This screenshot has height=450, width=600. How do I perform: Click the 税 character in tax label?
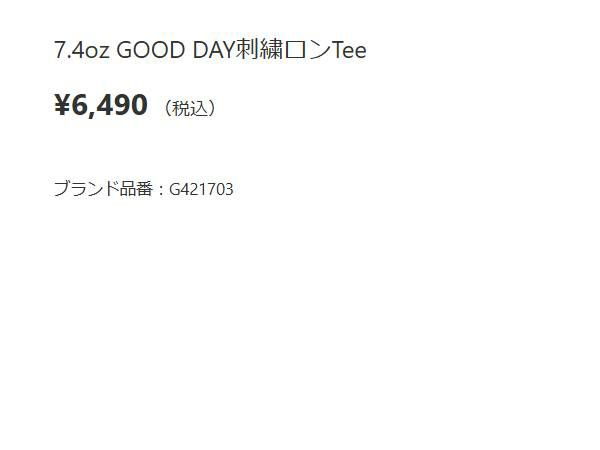[x=181, y=108]
